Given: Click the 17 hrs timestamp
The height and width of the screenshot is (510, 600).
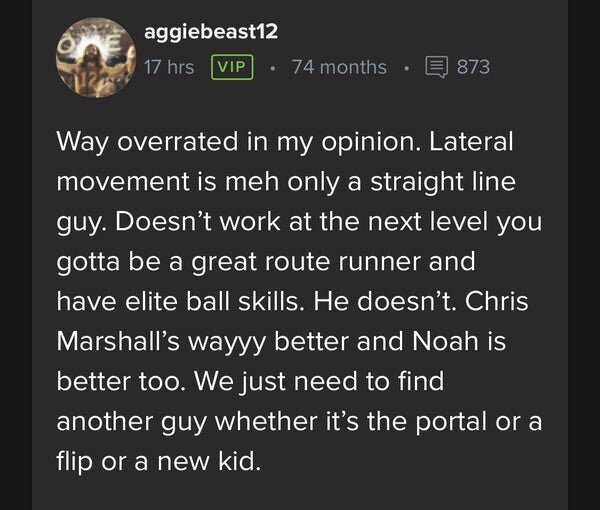Looking at the screenshot, I should pos(168,67).
